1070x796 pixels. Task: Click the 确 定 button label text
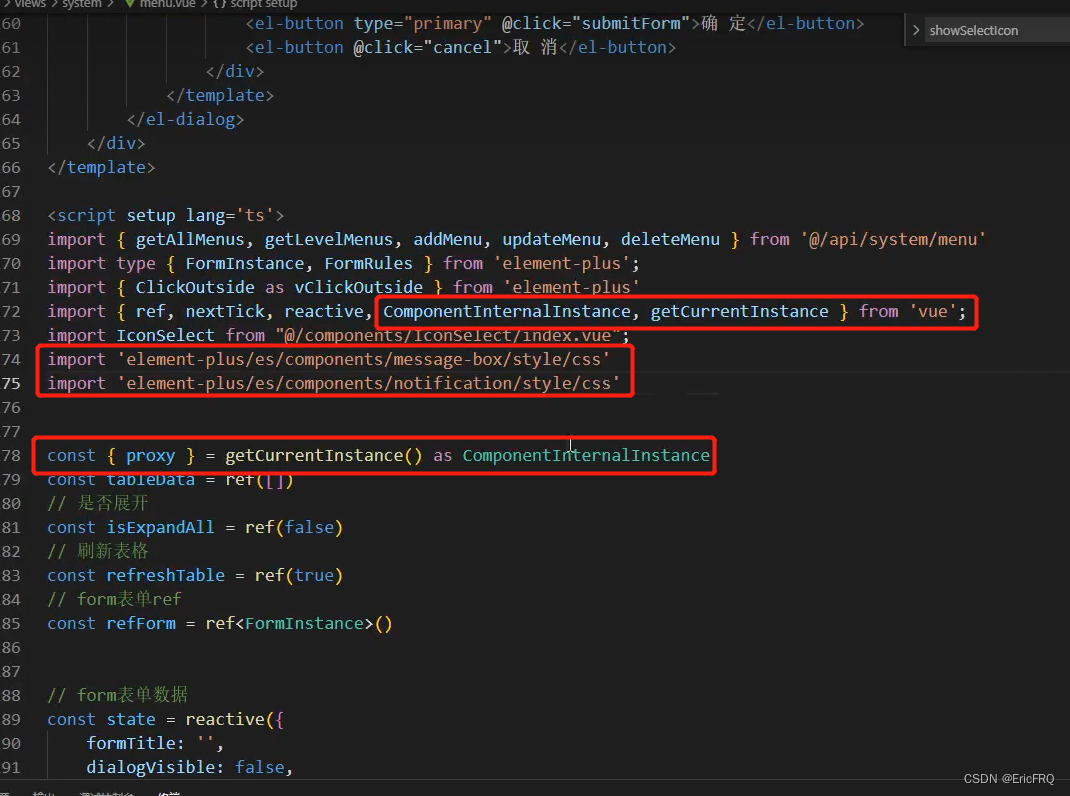pos(723,24)
